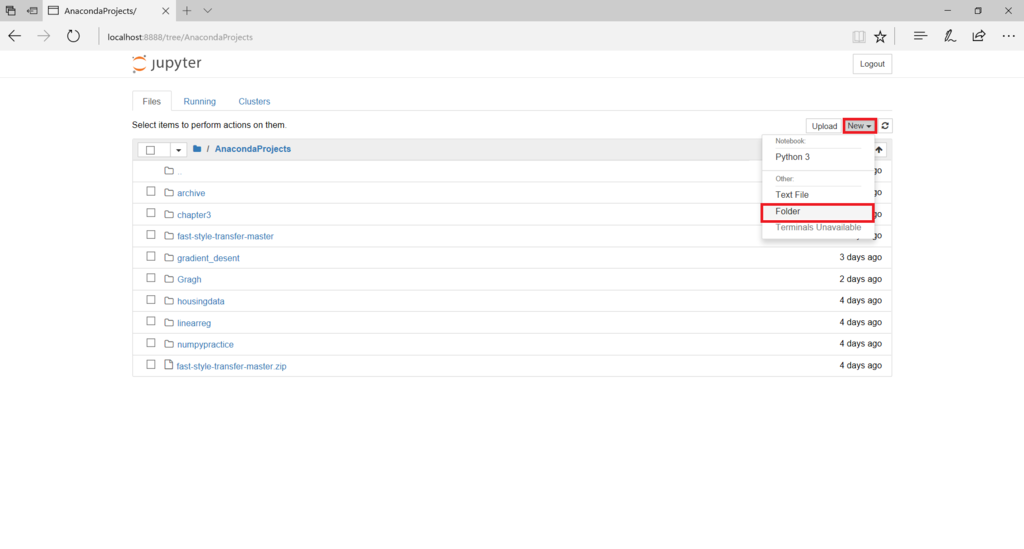Refresh the notebook file list
1024x549 pixels.
tap(885, 126)
